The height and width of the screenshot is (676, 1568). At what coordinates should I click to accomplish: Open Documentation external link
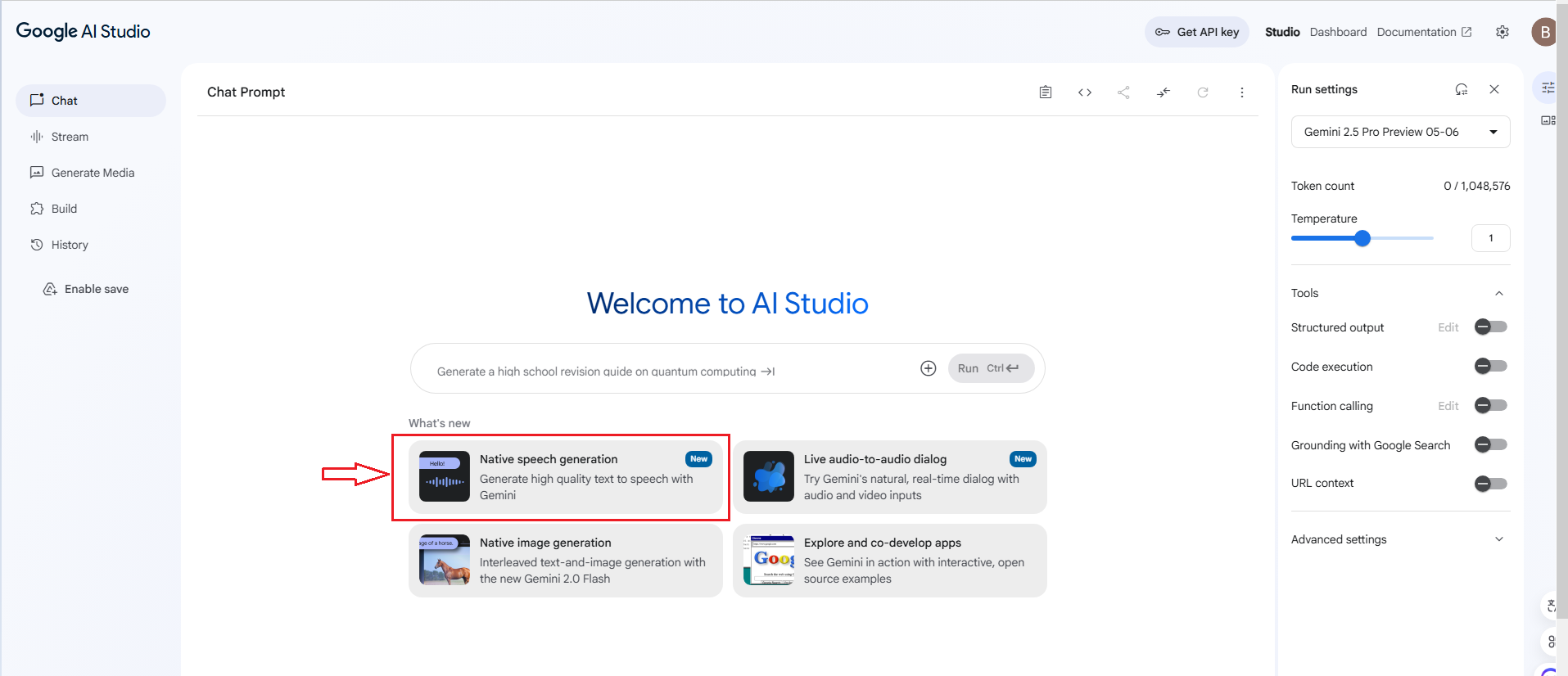click(1424, 32)
